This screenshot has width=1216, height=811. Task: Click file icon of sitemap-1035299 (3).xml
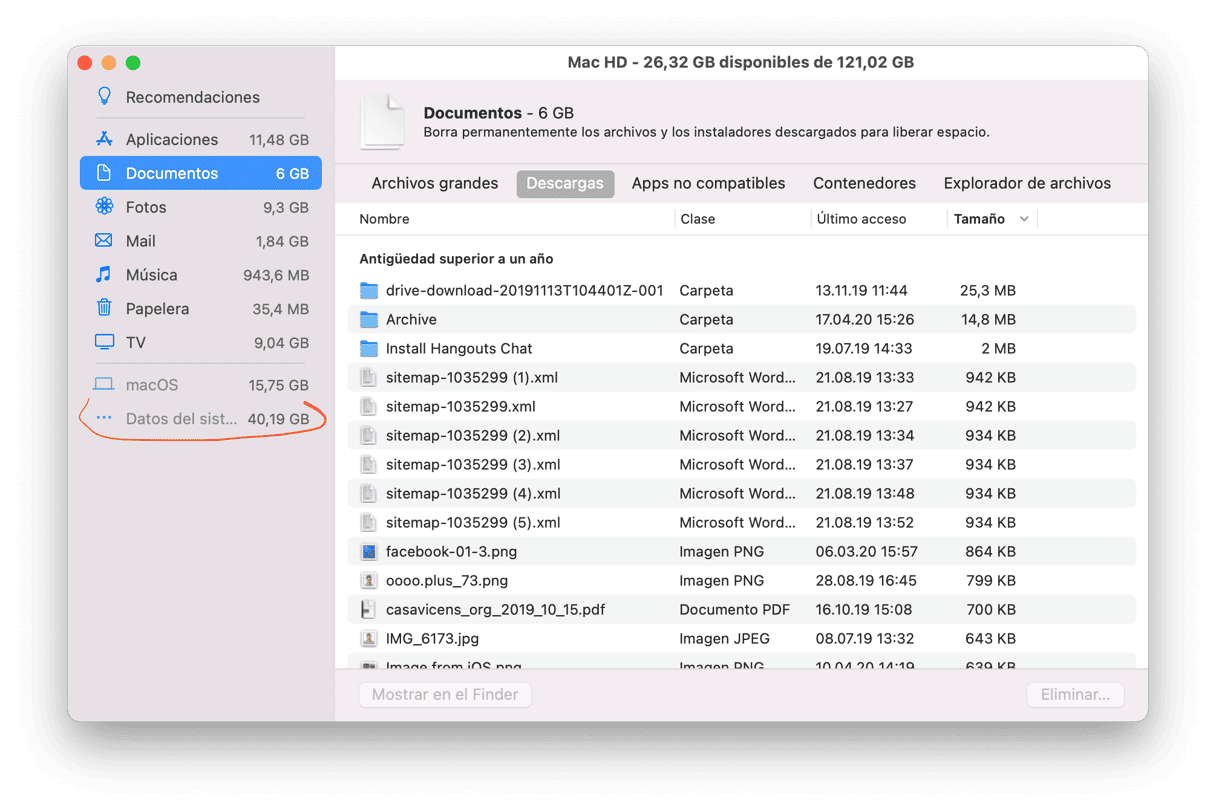point(369,465)
